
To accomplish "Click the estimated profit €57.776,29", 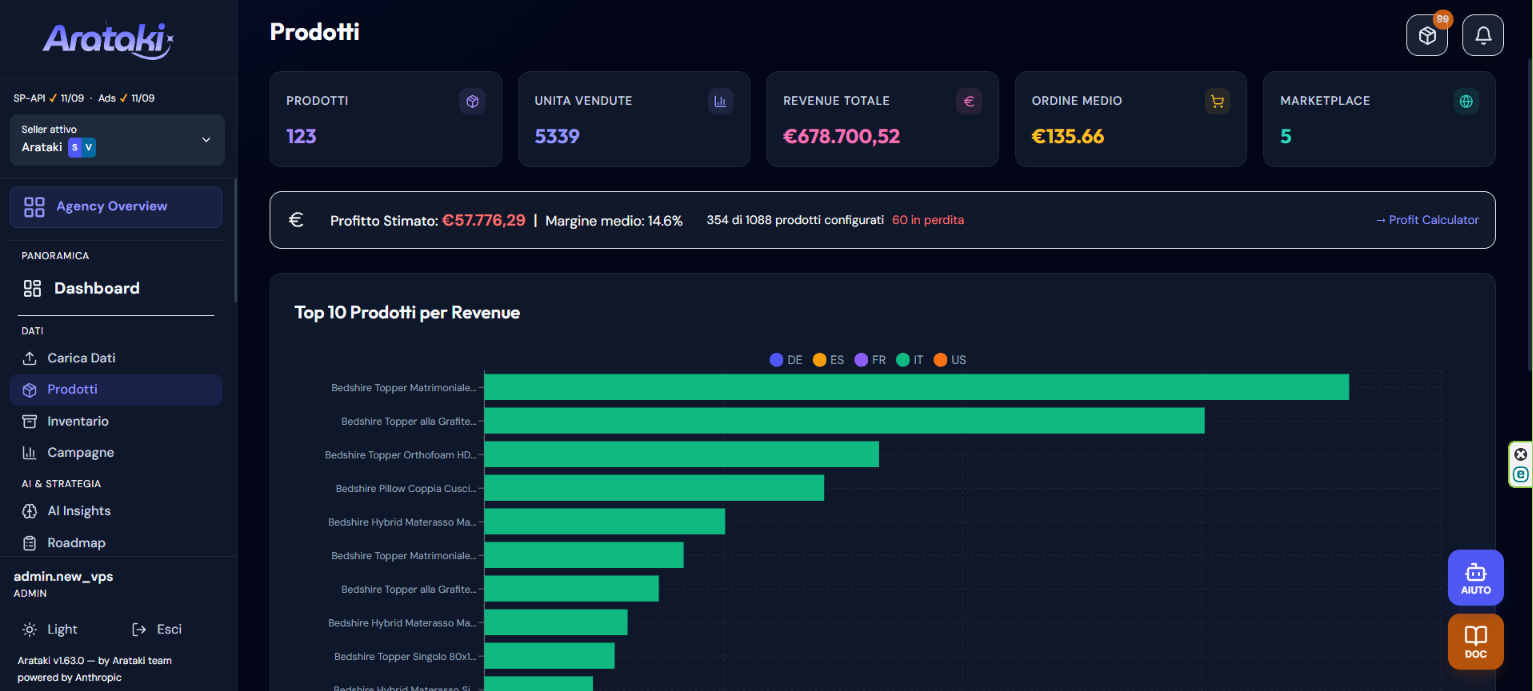I will tap(484, 220).
